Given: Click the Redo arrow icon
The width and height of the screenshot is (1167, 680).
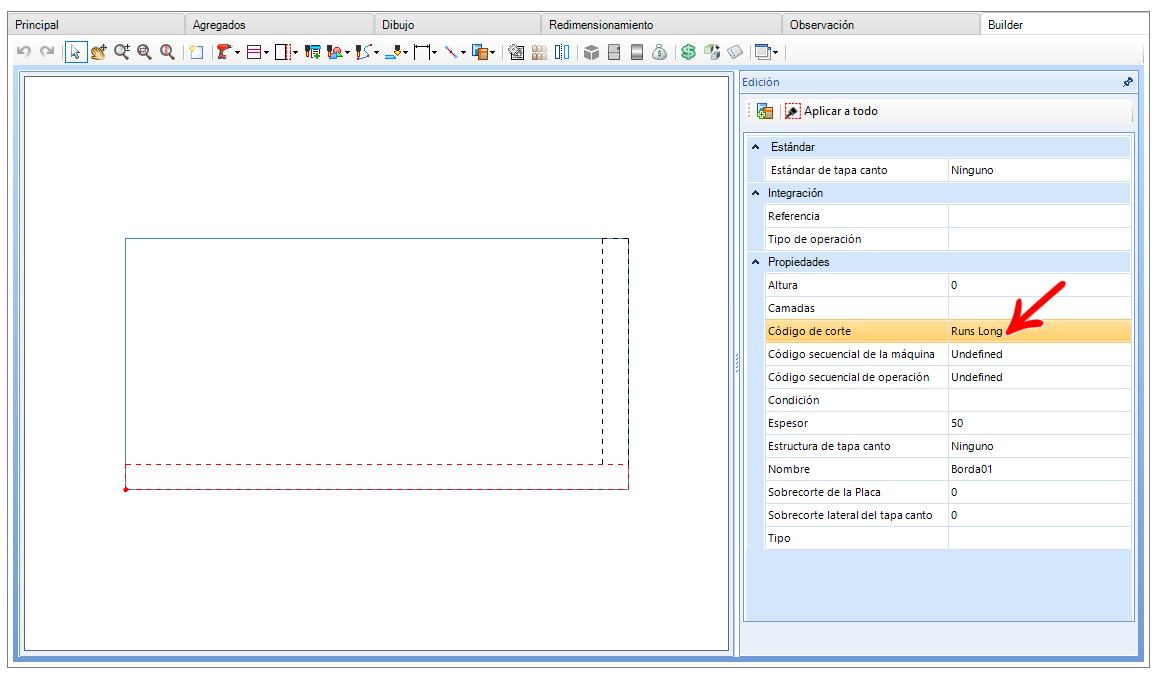Looking at the screenshot, I should [x=47, y=51].
